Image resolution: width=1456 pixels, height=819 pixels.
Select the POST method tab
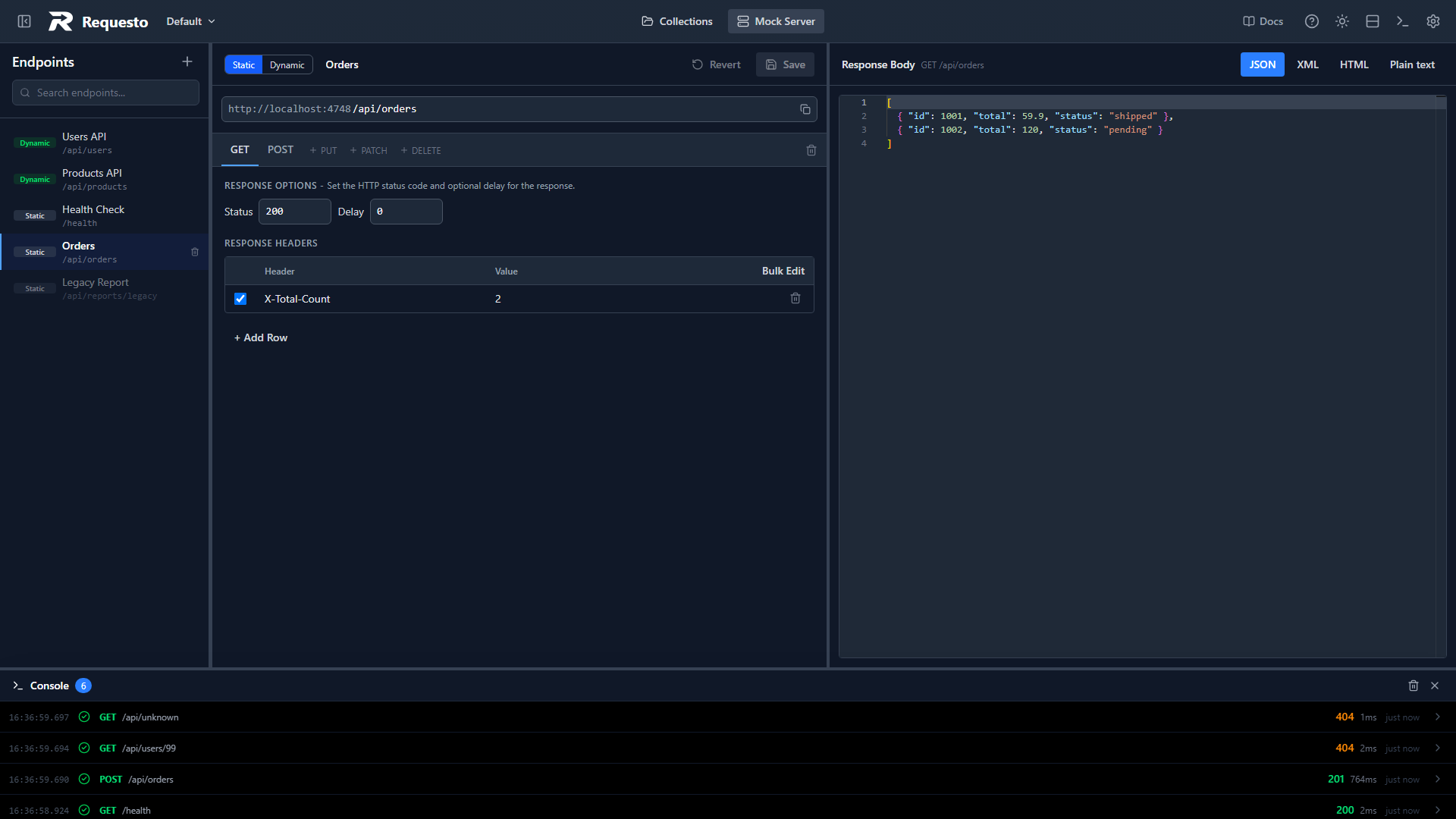tap(280, 149)
